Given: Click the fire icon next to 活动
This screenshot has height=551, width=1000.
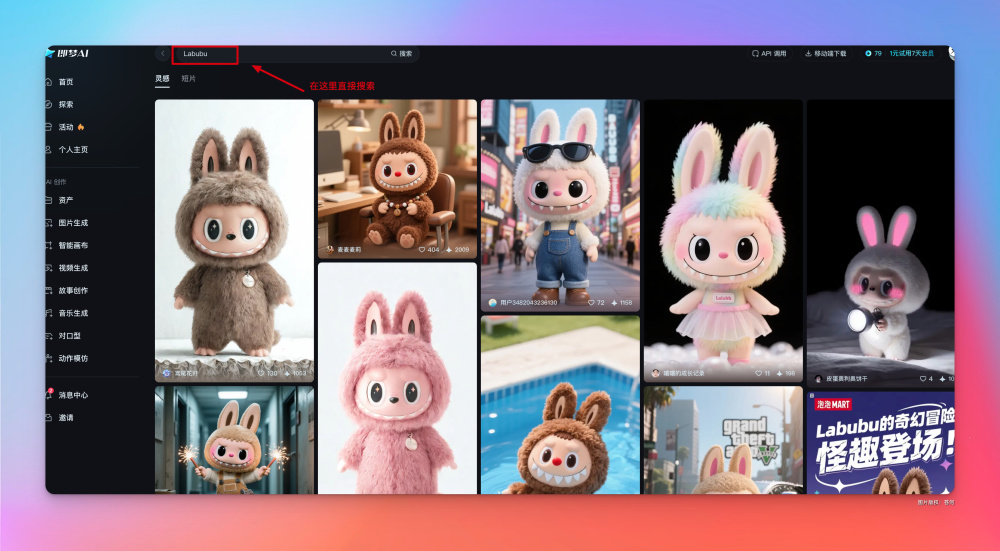Looking at the screenshot, I should [x=80, y=127].
